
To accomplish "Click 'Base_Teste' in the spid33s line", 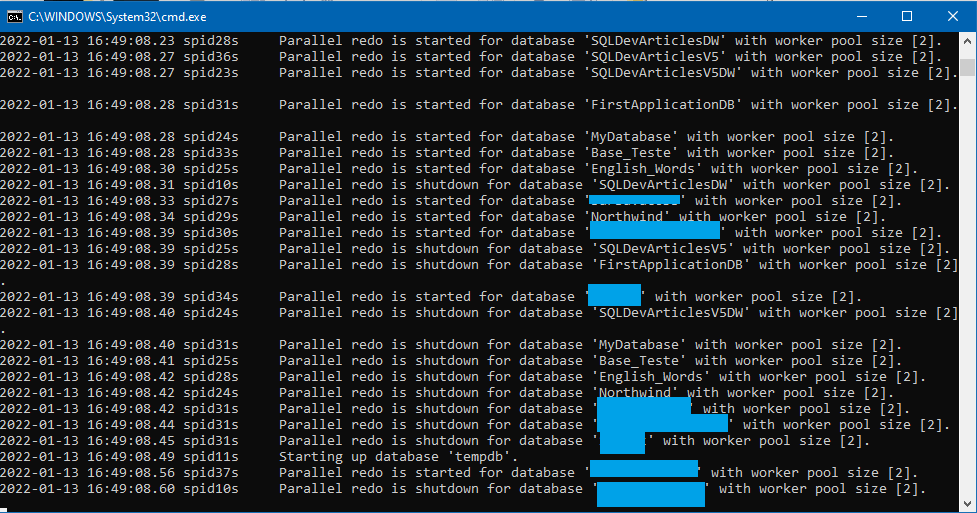I will [x=632, y=153].
